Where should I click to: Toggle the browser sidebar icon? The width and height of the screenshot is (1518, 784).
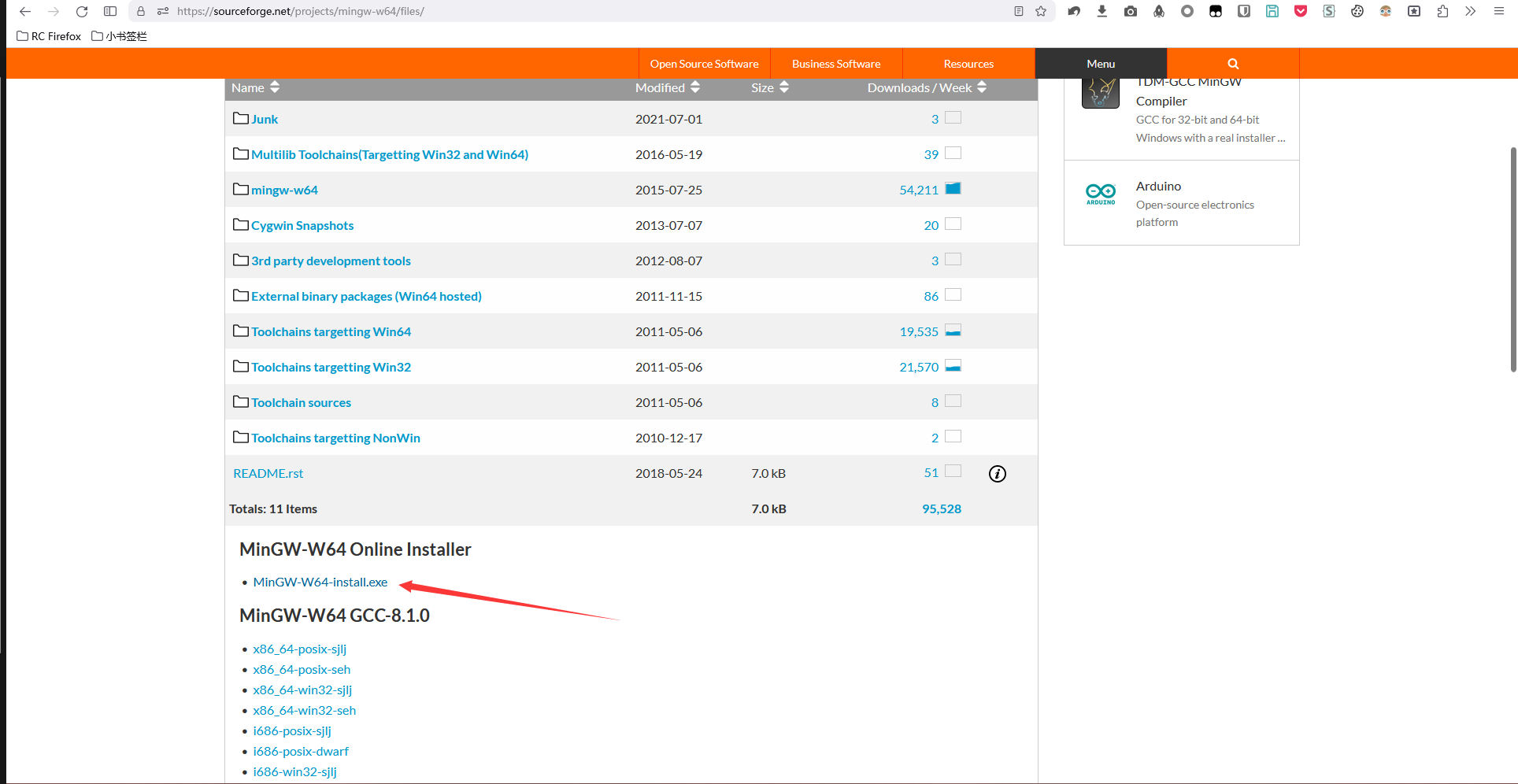click(x=110, y=11)
